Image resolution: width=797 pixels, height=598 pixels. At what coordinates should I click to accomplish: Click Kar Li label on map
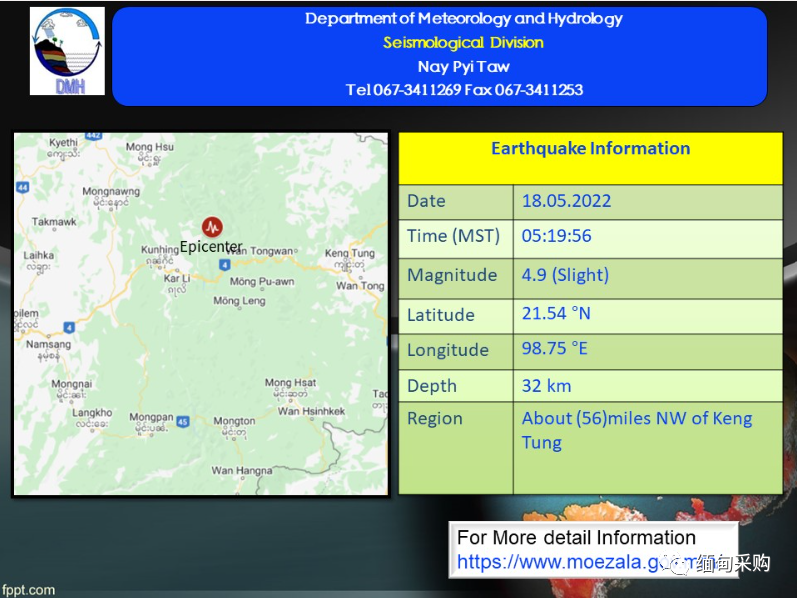(177, 279)
